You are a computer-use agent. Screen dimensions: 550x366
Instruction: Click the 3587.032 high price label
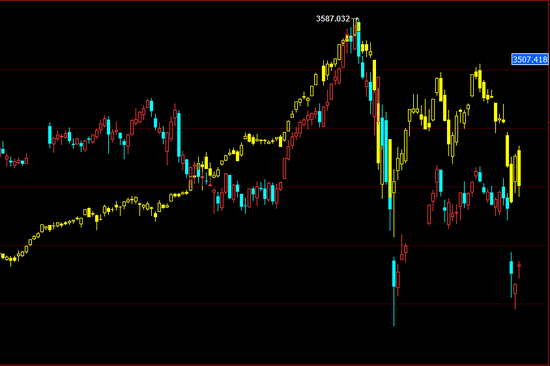pyautogui.click(x=333, y=19)
